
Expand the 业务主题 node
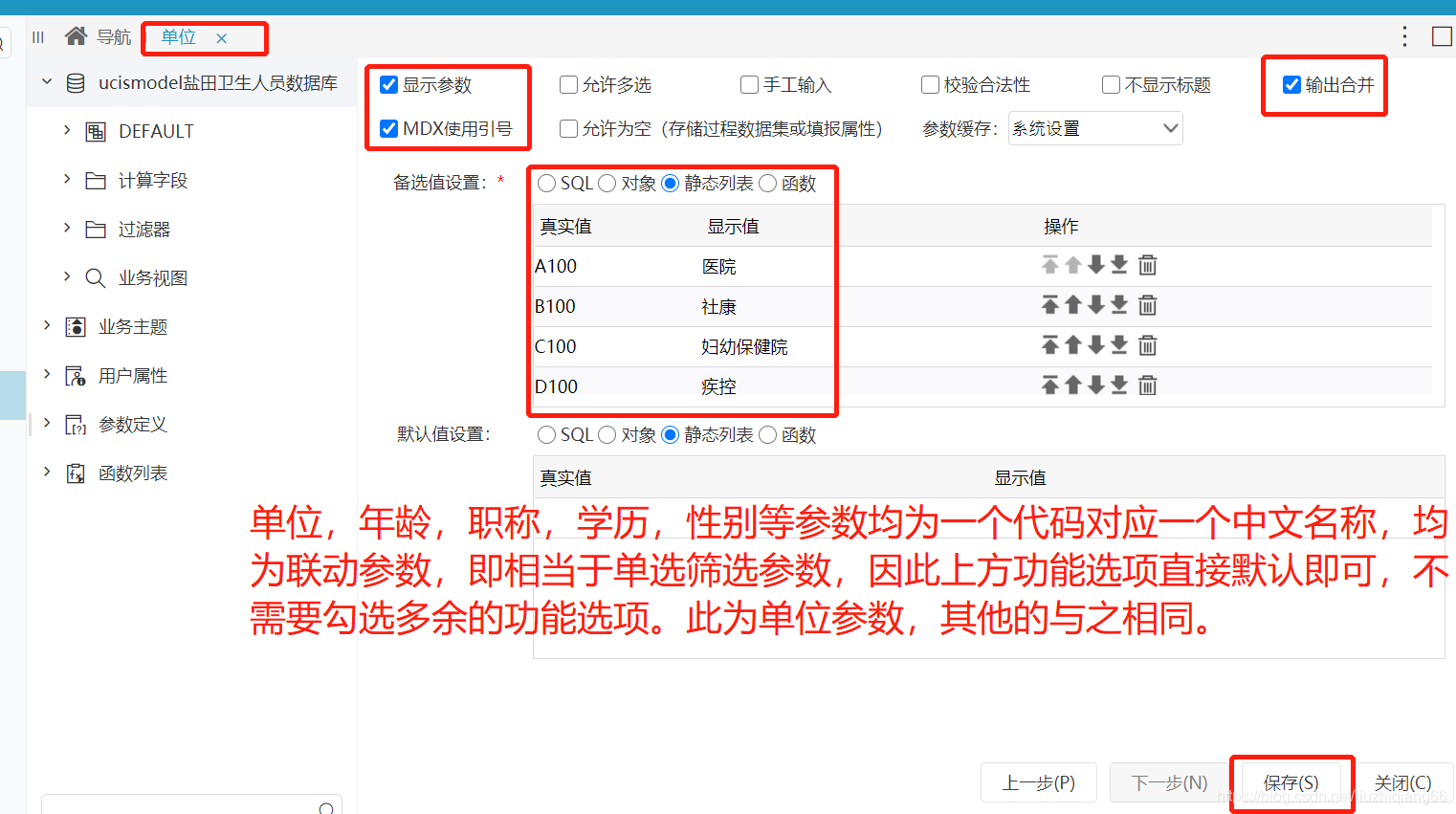click(47, 325)
